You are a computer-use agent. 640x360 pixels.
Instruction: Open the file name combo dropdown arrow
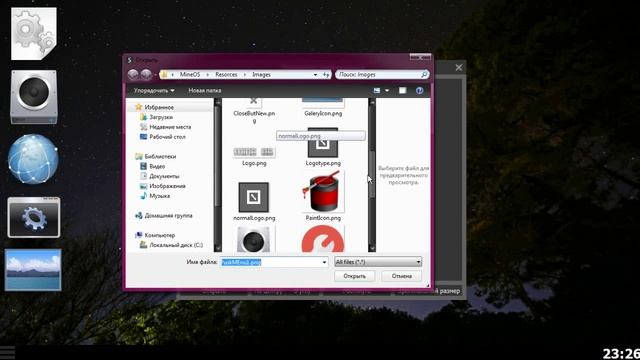click(324, 262)
